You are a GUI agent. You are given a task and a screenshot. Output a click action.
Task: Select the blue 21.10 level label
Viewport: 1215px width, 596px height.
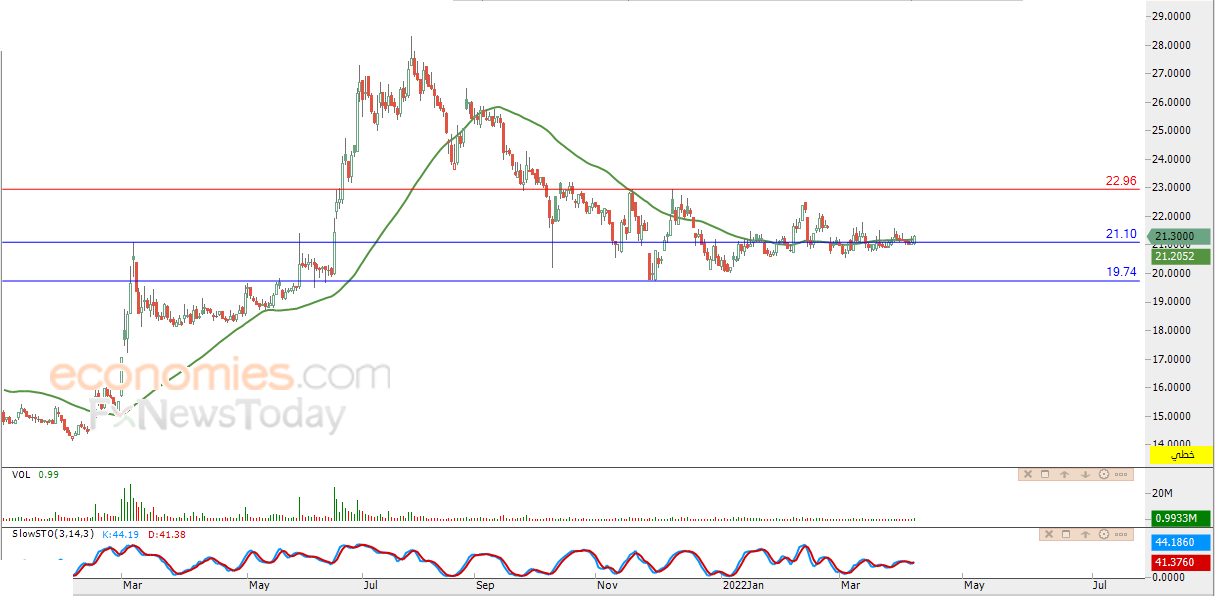pos(1121,234)
